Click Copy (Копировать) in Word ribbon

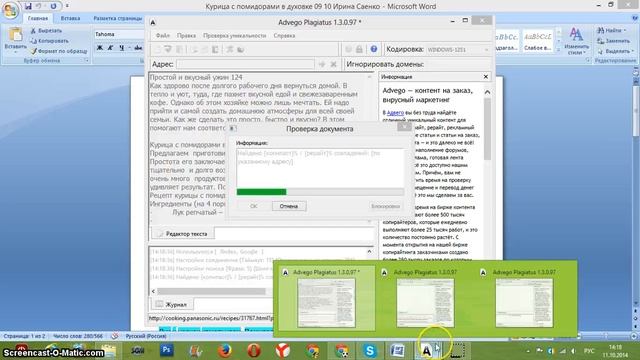tap(49, 41)
